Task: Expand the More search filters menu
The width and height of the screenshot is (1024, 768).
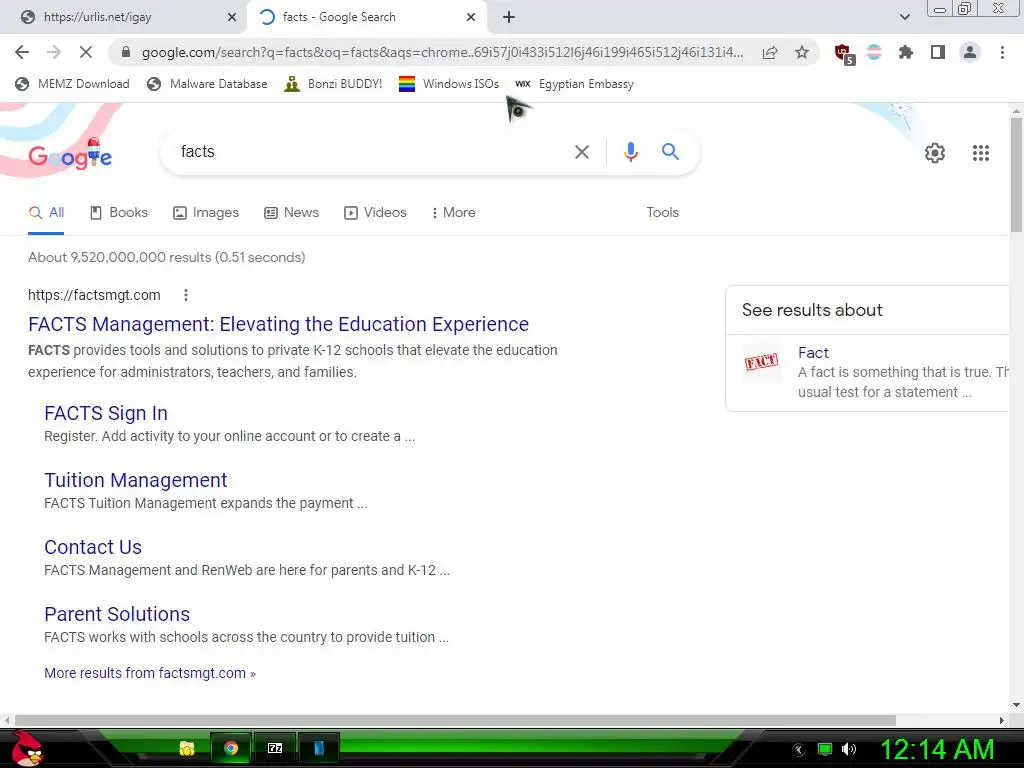Action: coord(453,213)
